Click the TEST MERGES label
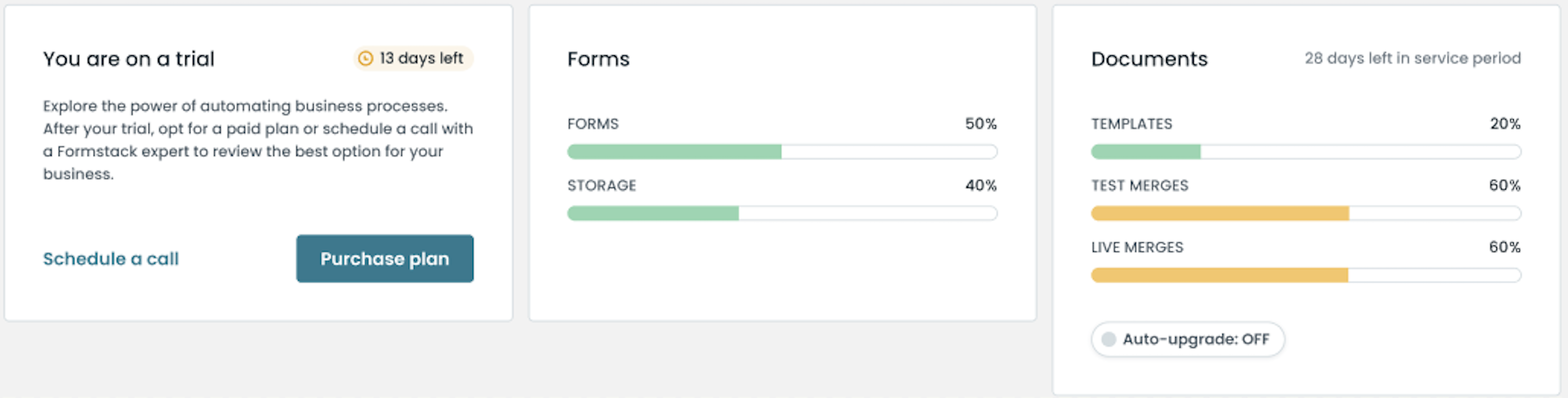The height and width of the screenshot is (398, 1568). (x=1140, y=185)
